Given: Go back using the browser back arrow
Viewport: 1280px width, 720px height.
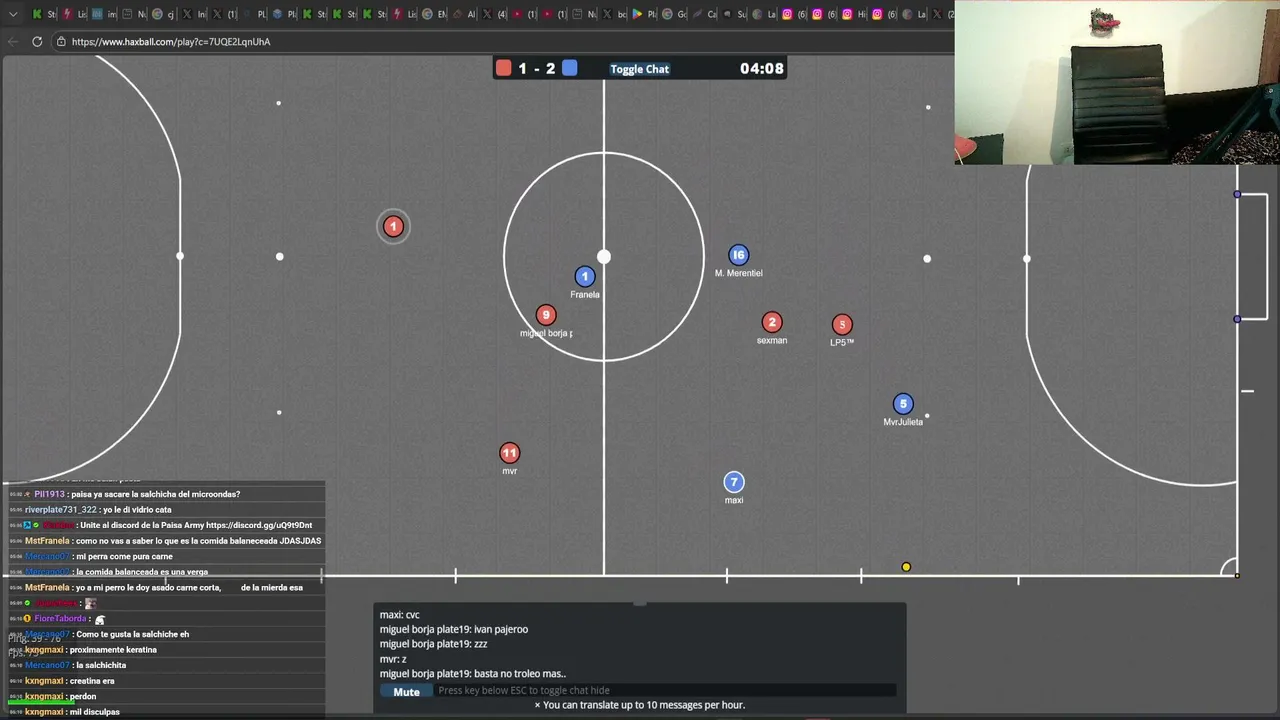Looking at the screenshot, I should click(x=13, y=41).
